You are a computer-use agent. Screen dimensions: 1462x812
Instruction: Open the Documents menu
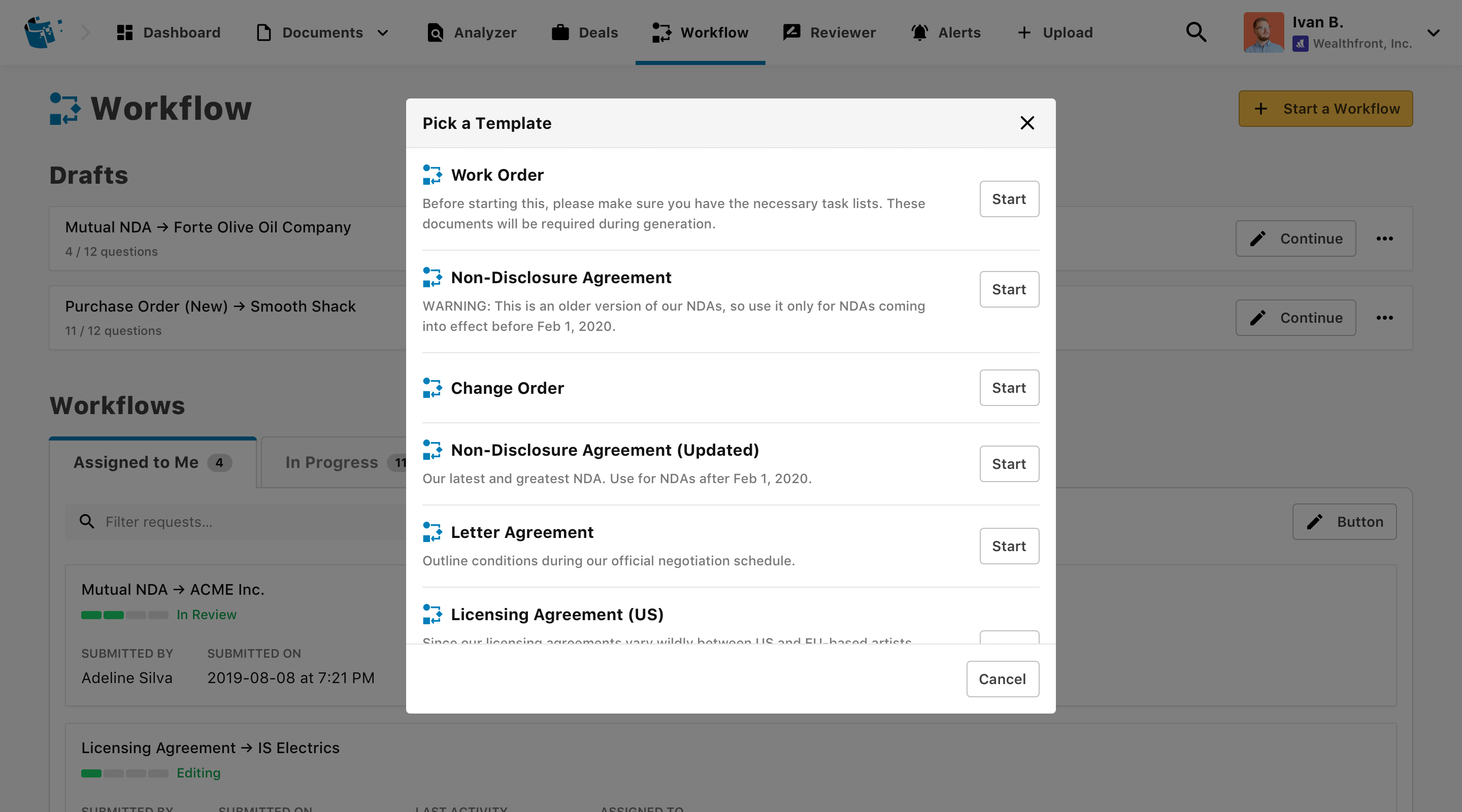click(322, 32)
